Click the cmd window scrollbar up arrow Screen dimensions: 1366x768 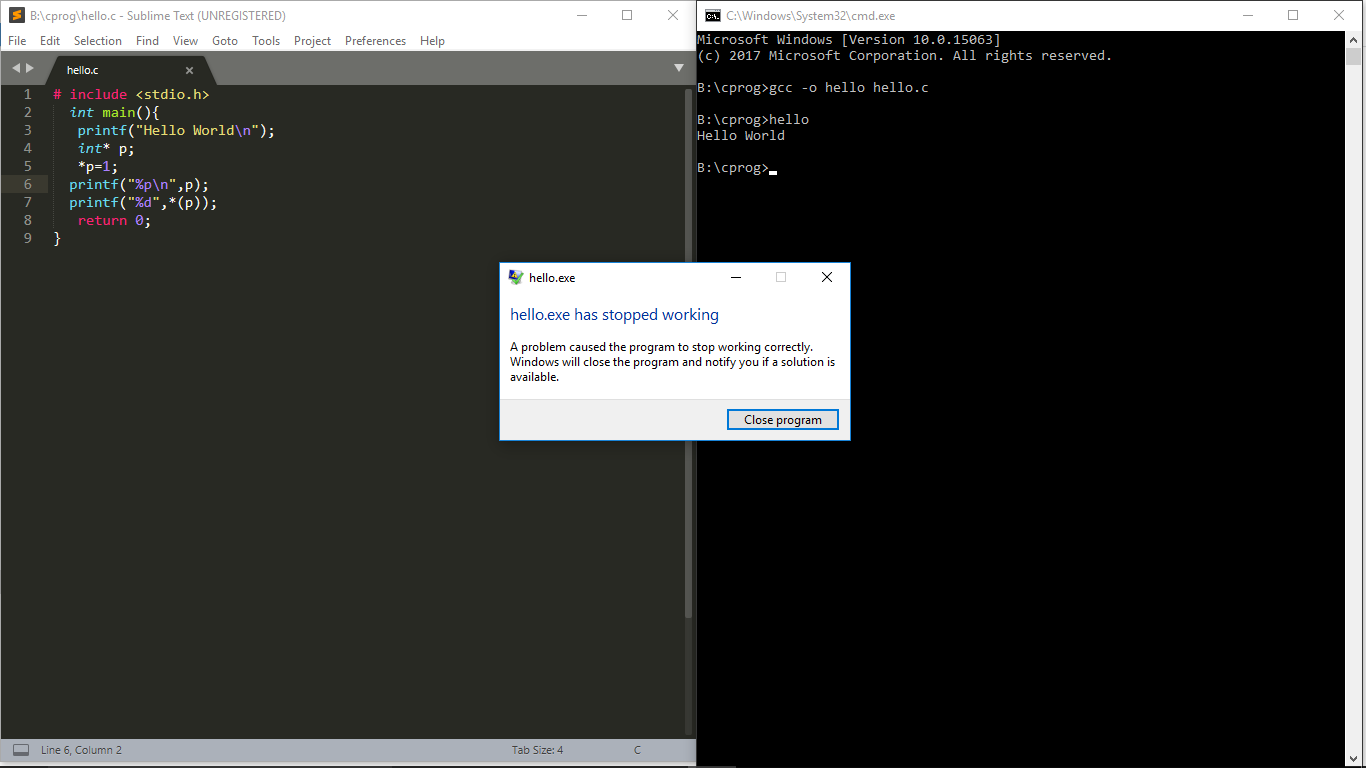1354,38
